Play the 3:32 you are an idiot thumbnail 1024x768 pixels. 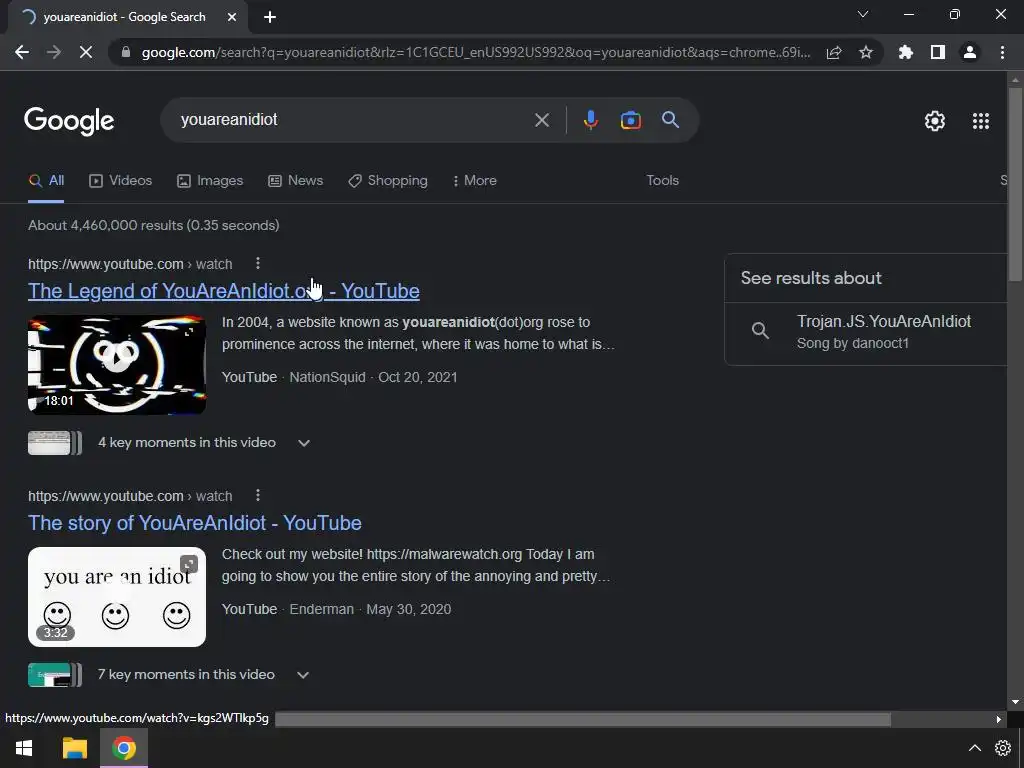pyautogui.click(x=117, y=597)
